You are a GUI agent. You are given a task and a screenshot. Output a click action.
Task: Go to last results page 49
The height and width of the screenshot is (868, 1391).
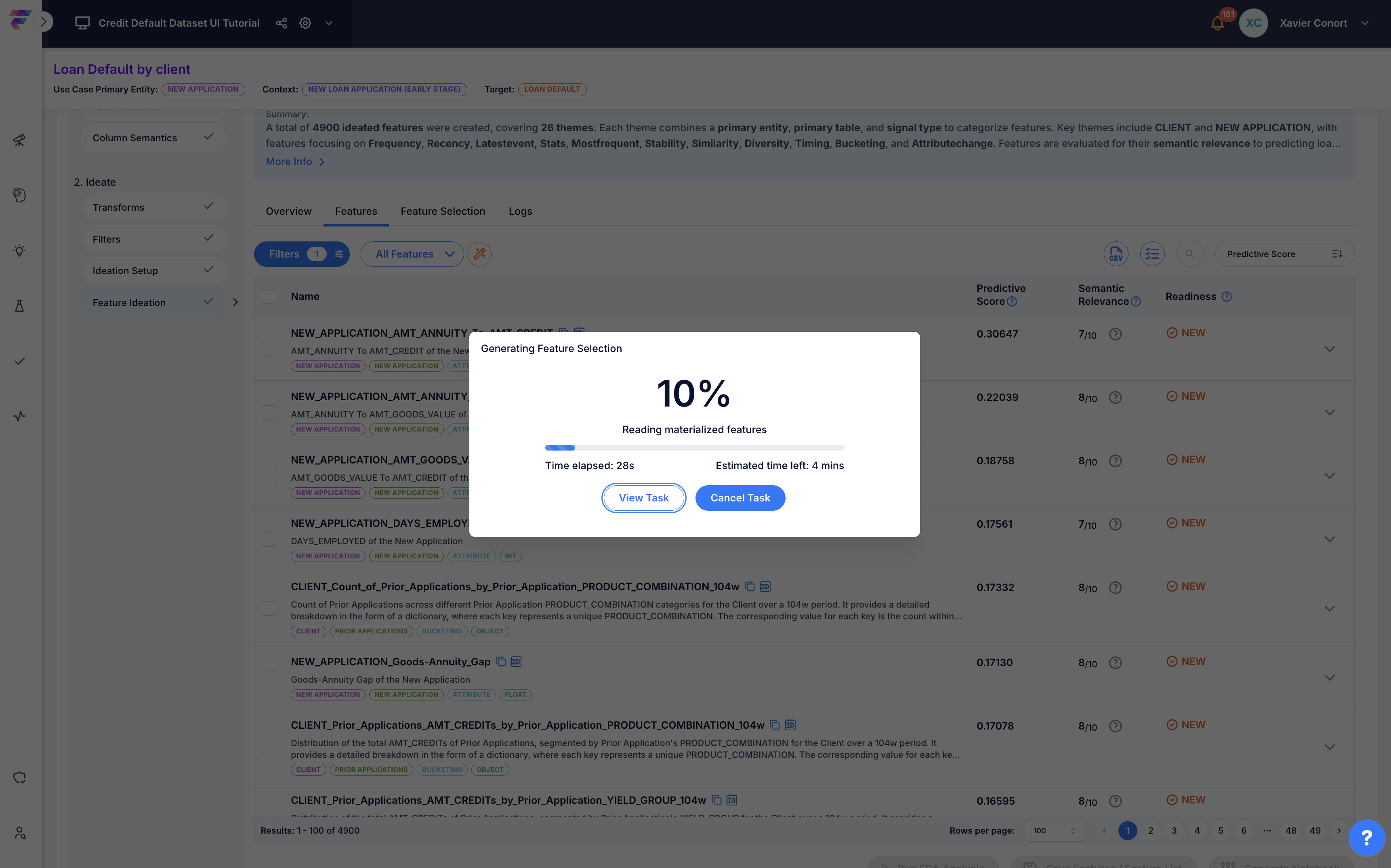coord(1315,831)
